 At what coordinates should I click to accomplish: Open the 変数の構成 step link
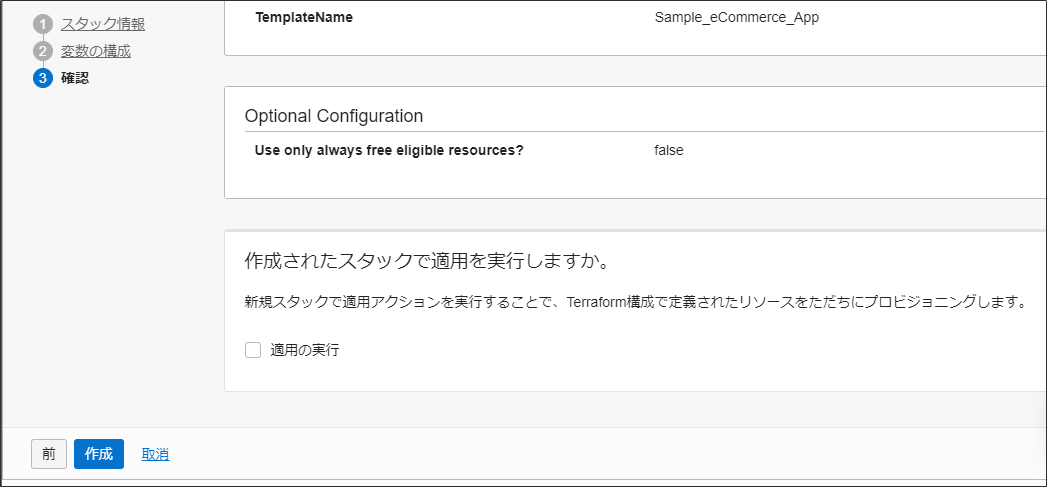(95, 51)
